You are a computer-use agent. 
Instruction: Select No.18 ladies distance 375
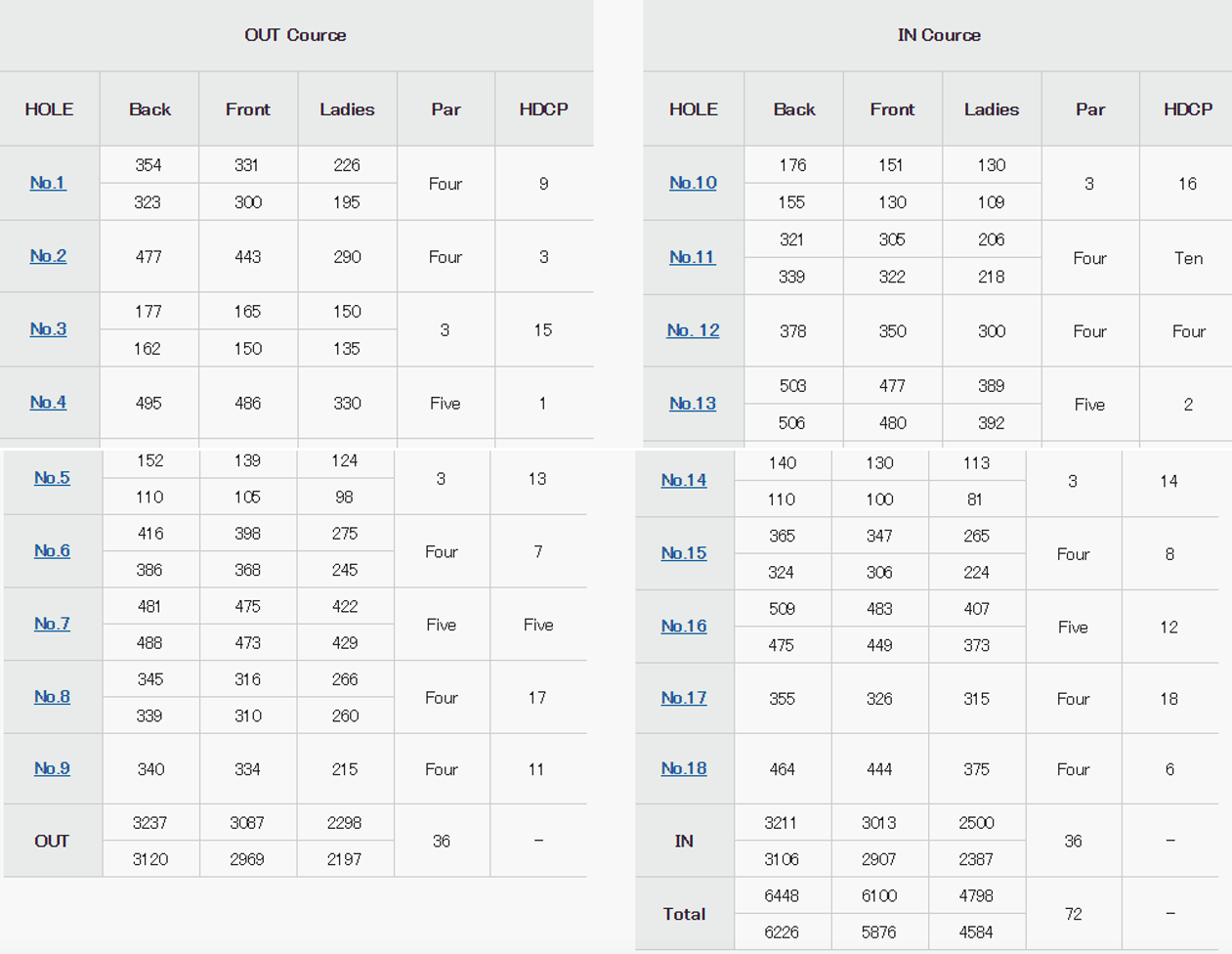click(976, 769)
